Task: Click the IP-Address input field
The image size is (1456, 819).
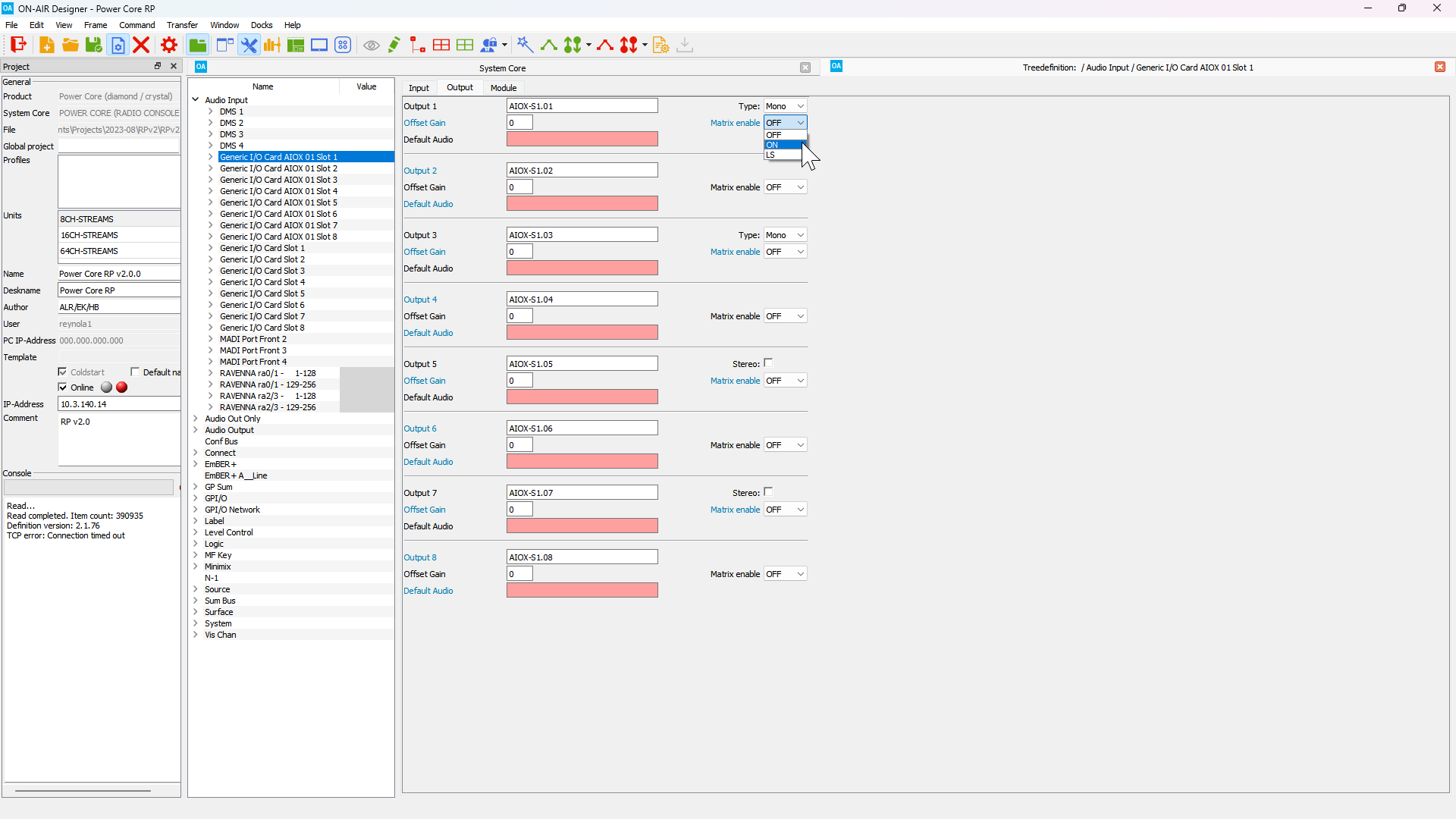Action: 118,404
